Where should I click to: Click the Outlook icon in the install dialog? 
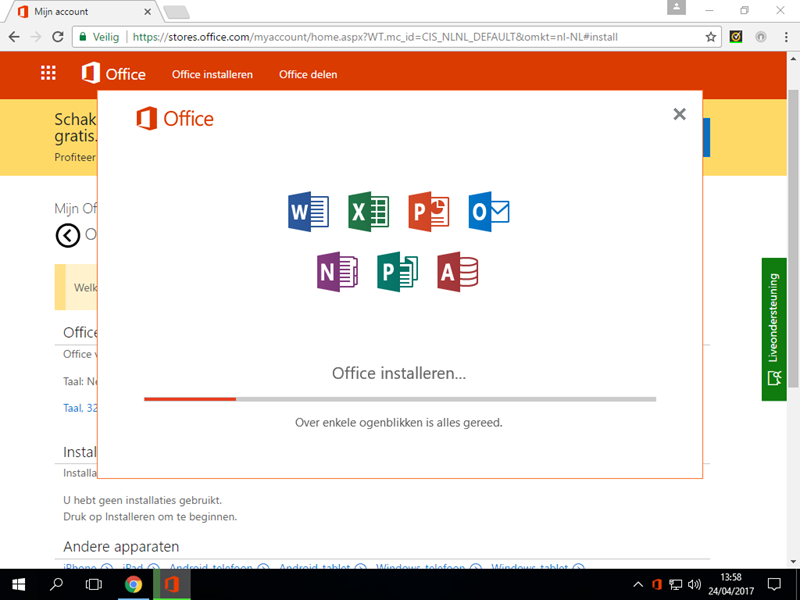coord(489,211)
